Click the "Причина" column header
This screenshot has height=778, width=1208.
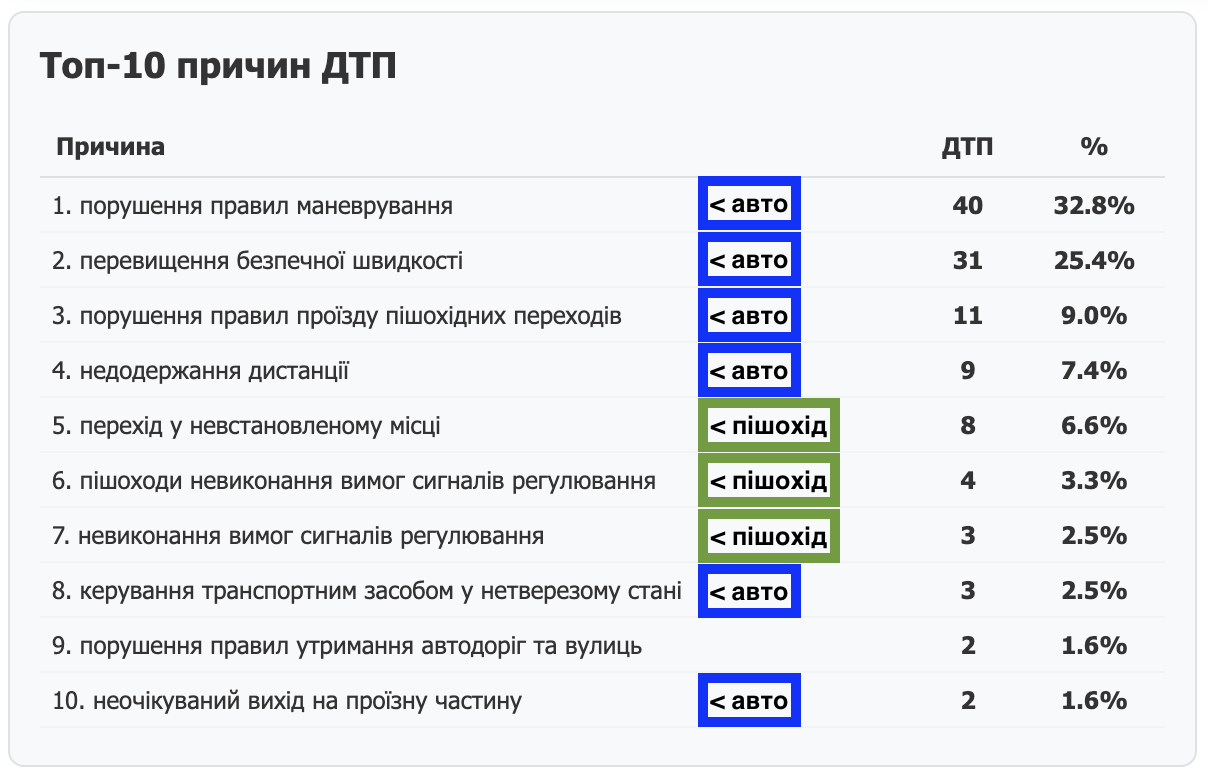(111, 147)
